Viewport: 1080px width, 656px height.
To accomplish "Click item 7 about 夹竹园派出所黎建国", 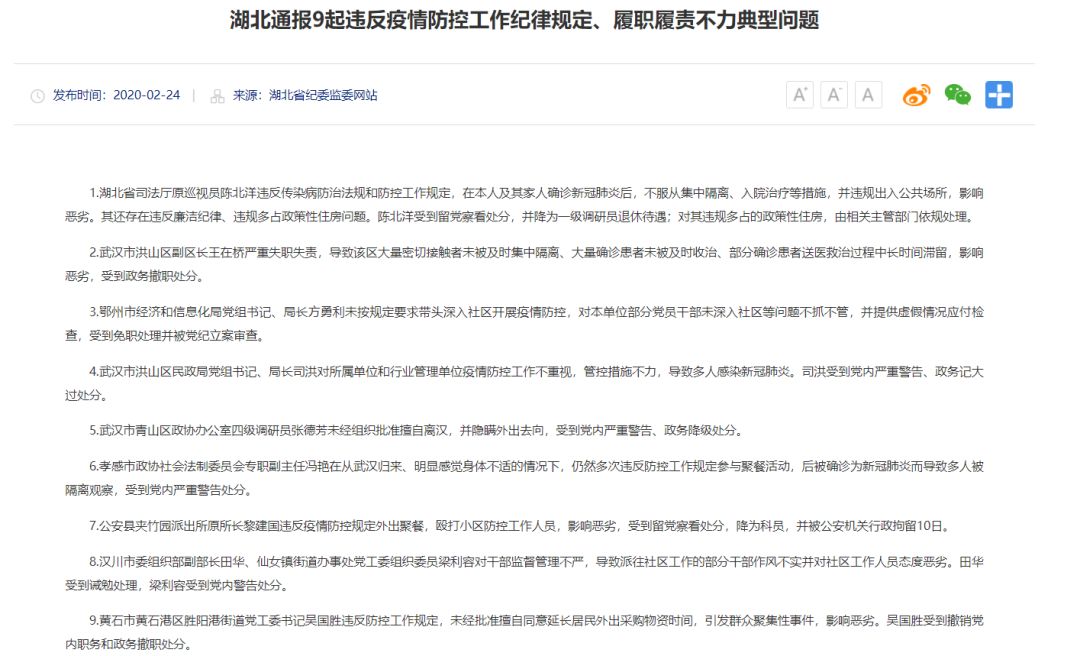I will click(521, 526).
